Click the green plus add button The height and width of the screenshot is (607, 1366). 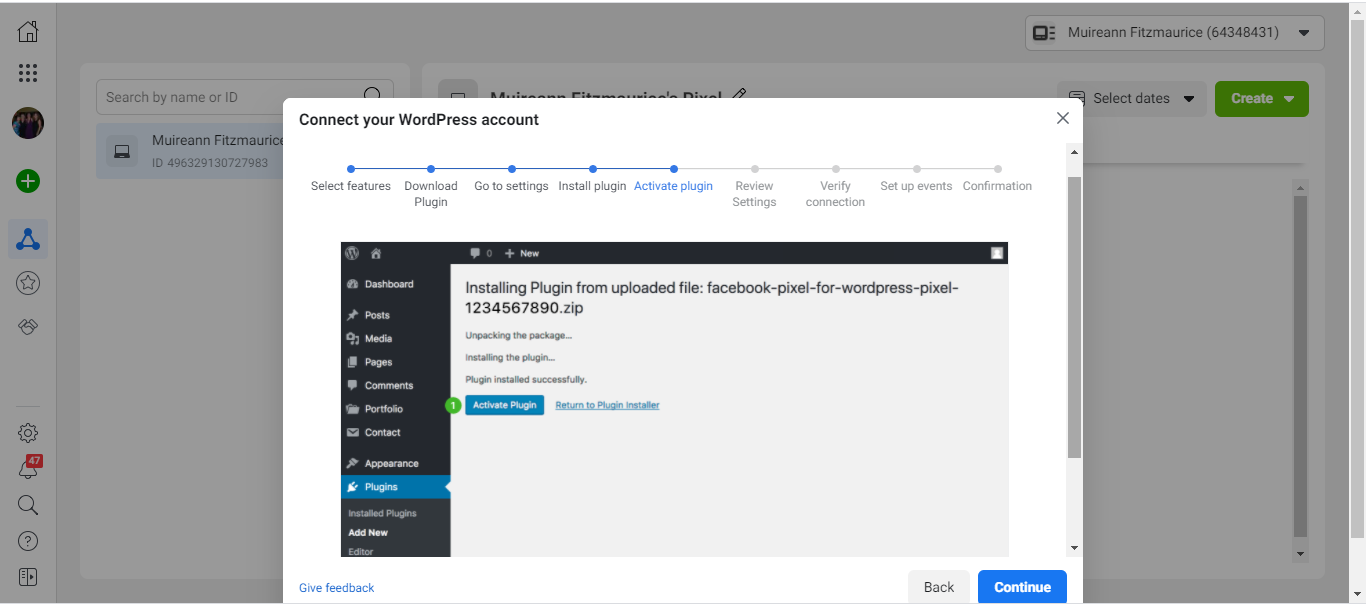click(x=28, y=181)
